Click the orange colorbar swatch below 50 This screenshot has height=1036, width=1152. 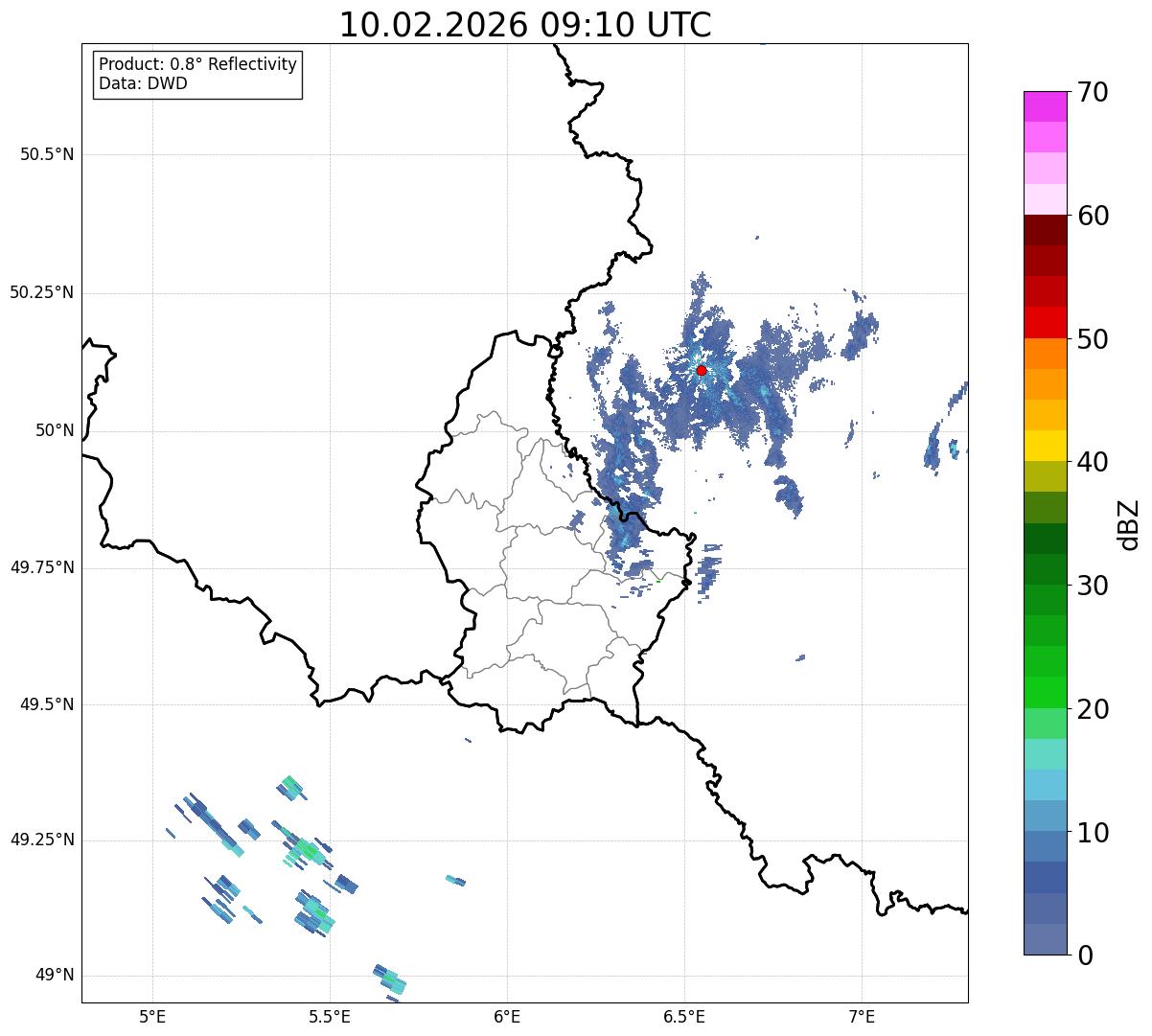point(1045,353)
